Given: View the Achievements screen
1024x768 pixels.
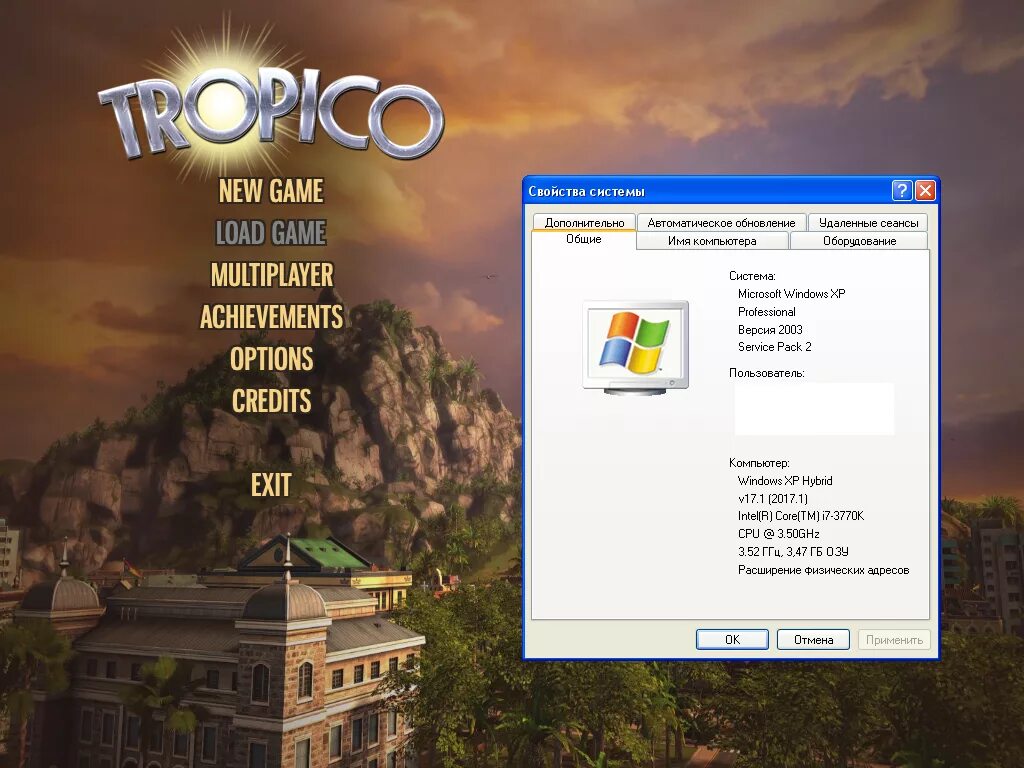Looking at the screenshot, I should click(271, 317).
